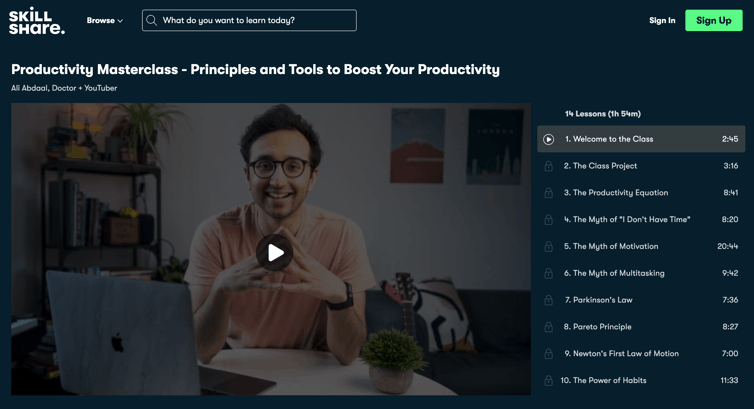Click lock icon next to The Power of Habits
This screenshot has width=754, height=409.
pyautogui.click(x=548, y=381)
